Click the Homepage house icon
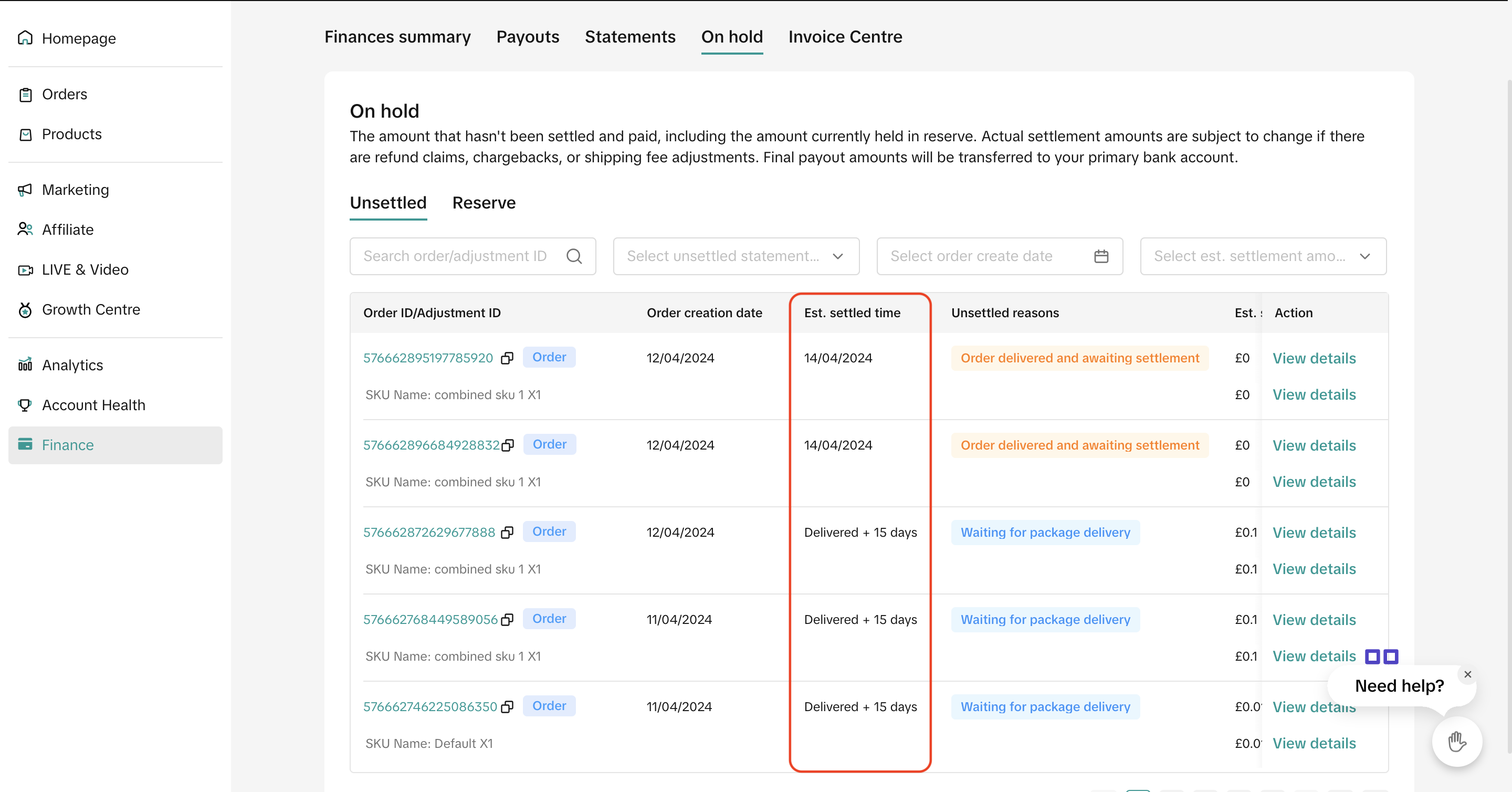 point(25,38)
